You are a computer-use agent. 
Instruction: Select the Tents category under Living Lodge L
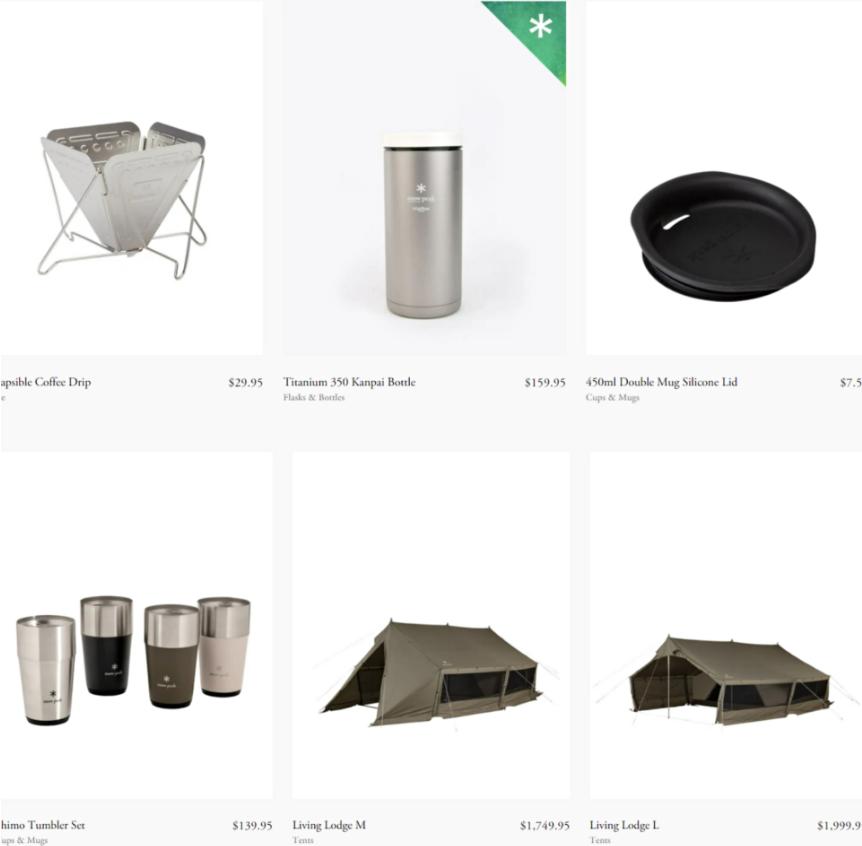[x=600, y=840]
